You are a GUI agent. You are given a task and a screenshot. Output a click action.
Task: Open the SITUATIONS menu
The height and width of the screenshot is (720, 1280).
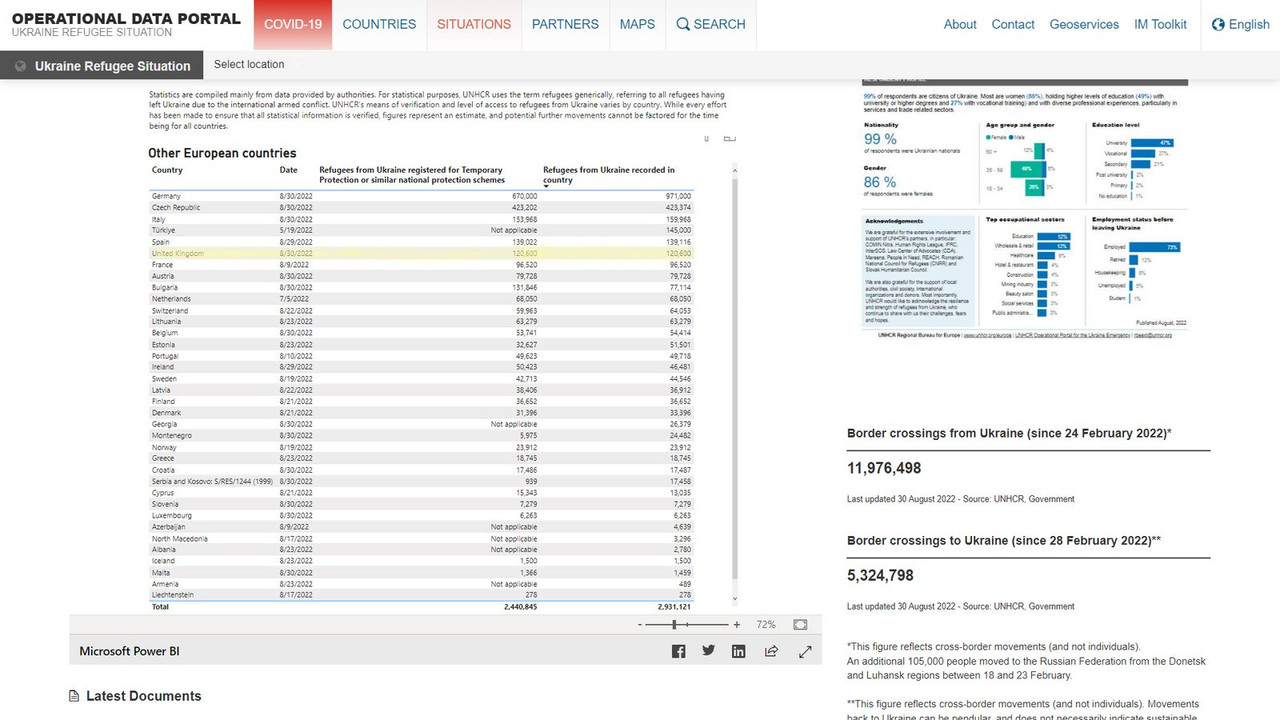coord(474,24)
